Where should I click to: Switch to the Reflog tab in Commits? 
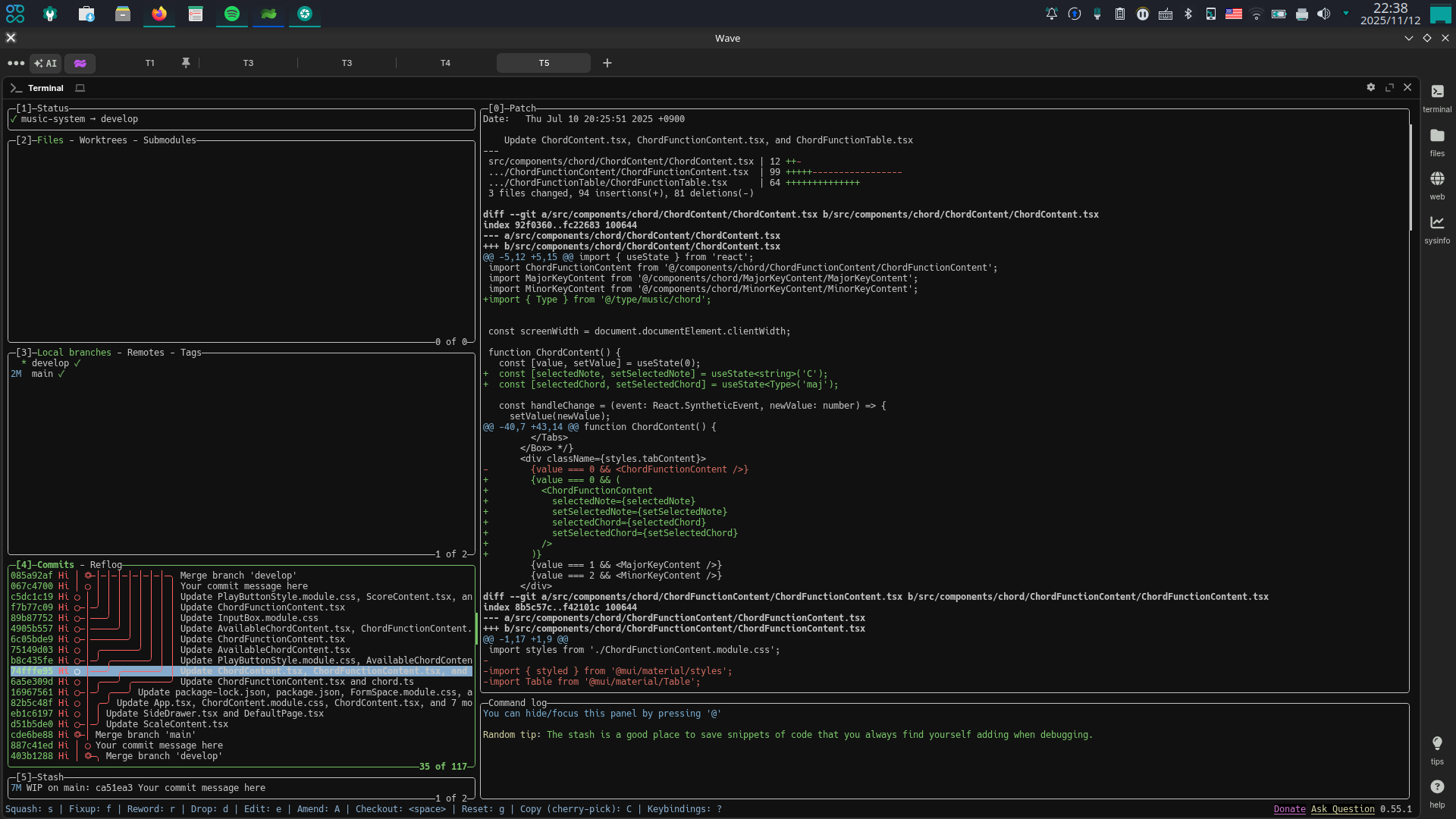click(x=105, y=565)
